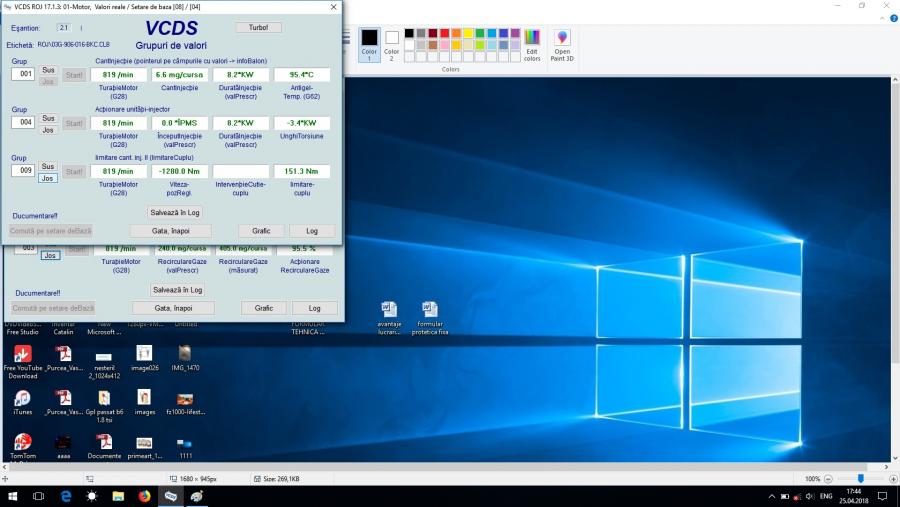
Task: Open File Explorer from the taskbar
Action: [x=118, y=496]
